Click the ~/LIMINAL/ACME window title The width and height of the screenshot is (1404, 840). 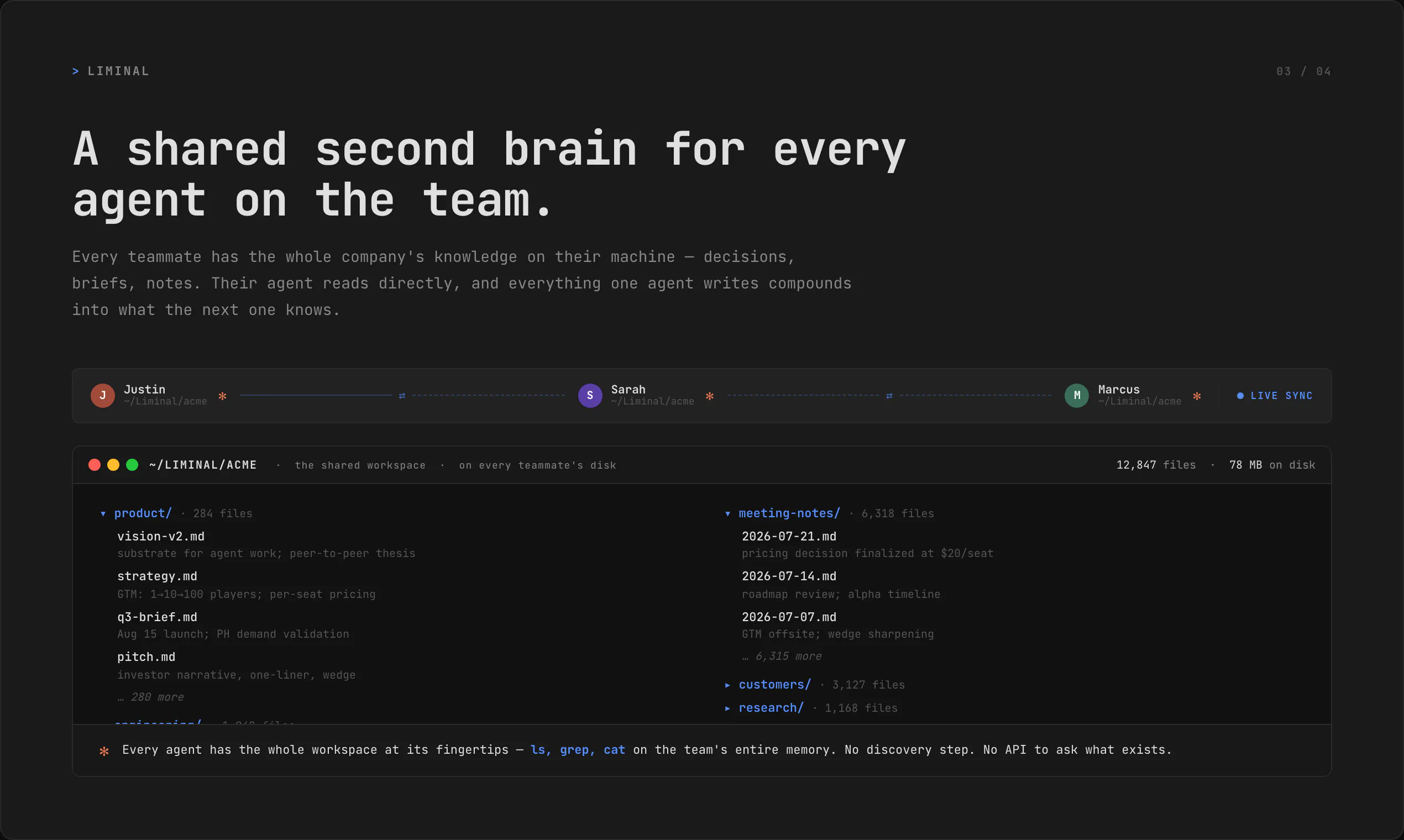pyautogui.click(x=203, y=465)
